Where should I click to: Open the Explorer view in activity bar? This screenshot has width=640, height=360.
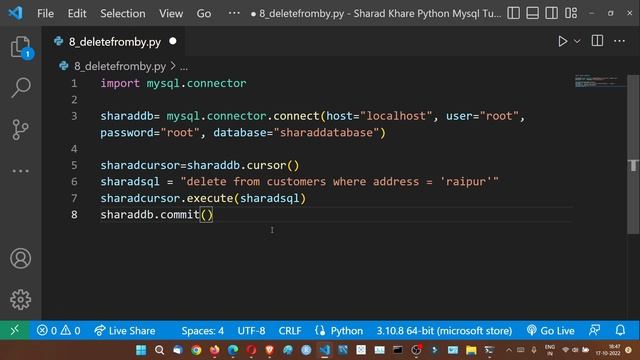click(x=20, y=47)
